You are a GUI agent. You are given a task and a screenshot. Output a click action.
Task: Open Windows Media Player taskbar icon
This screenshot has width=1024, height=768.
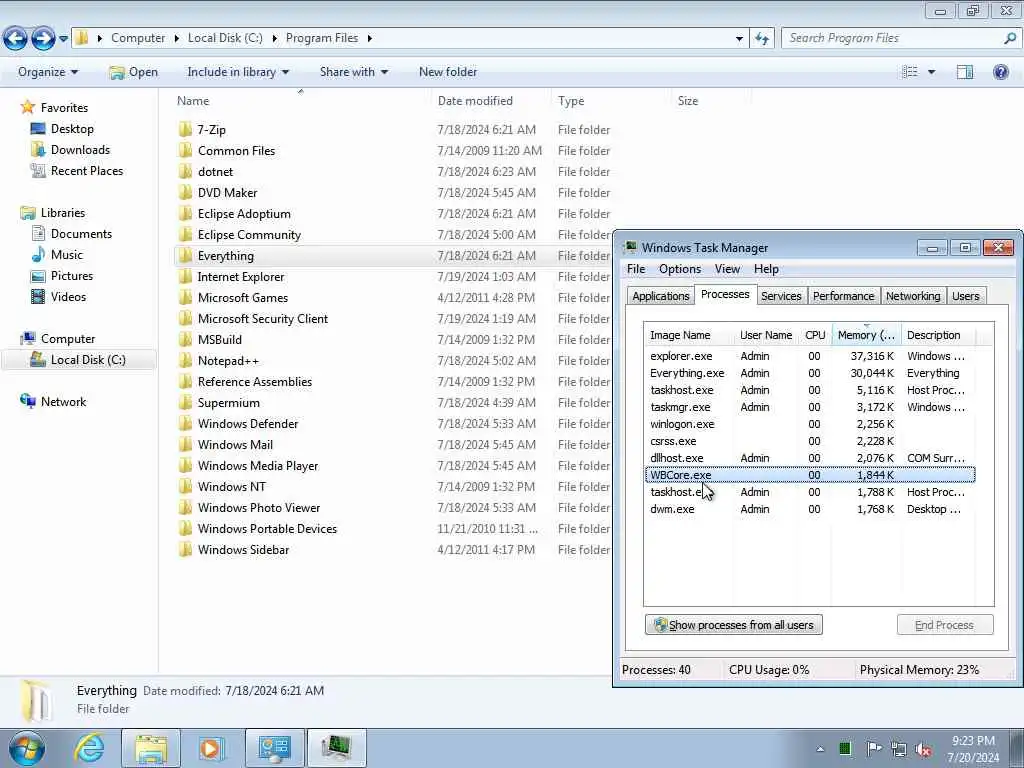coord(212,748)
